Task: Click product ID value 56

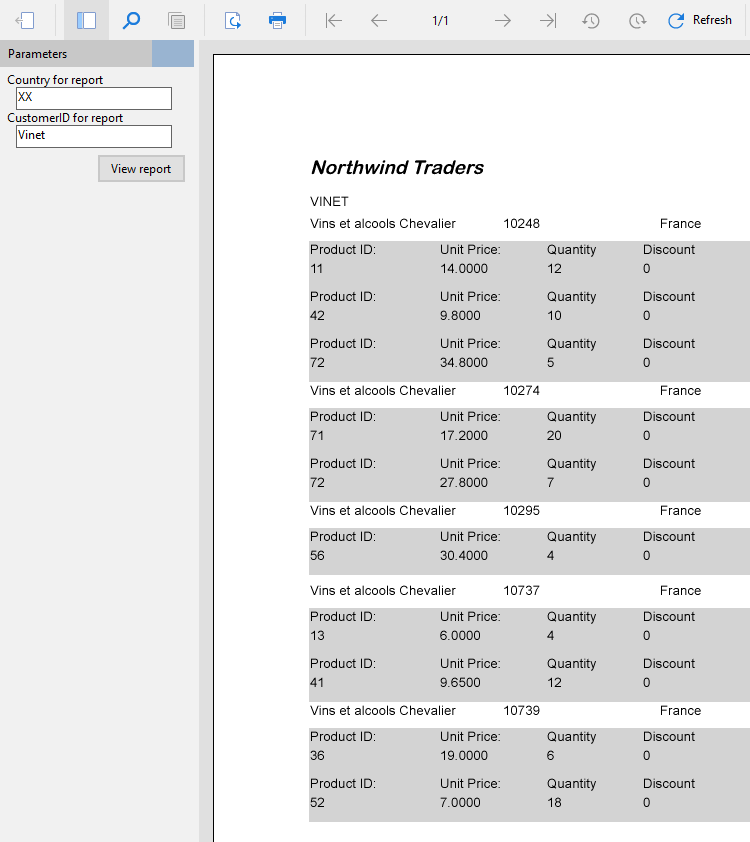Action: coord(317,556)
